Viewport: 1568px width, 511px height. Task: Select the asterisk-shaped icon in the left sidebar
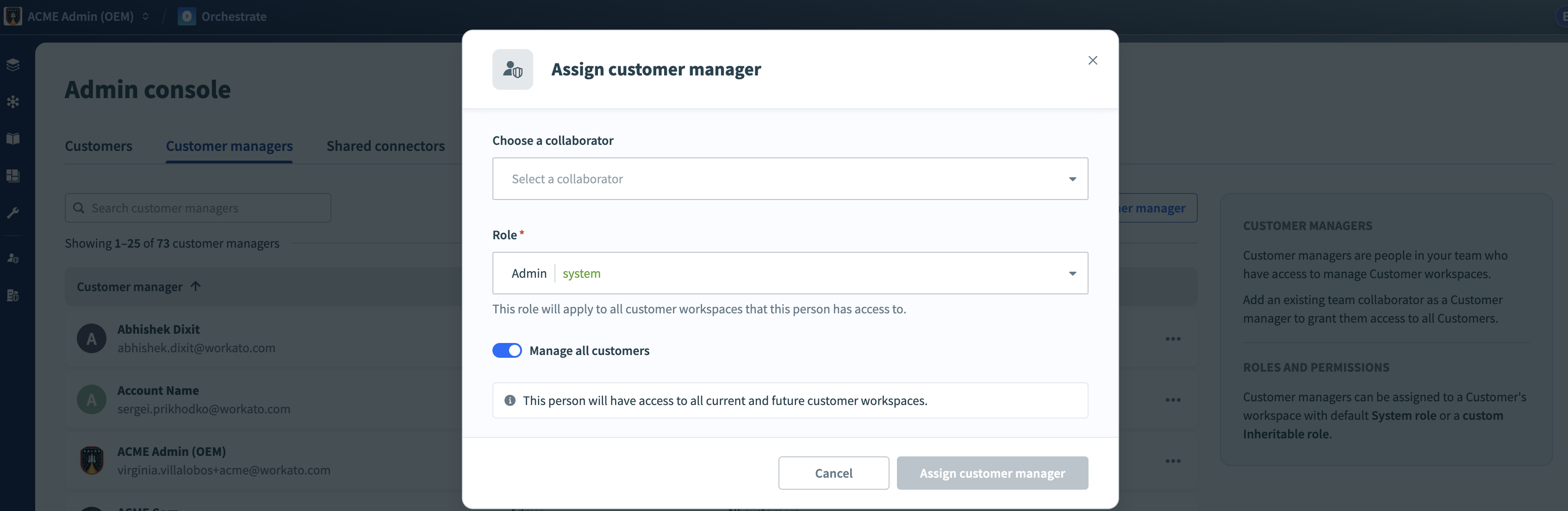click(x=13, y=102)
